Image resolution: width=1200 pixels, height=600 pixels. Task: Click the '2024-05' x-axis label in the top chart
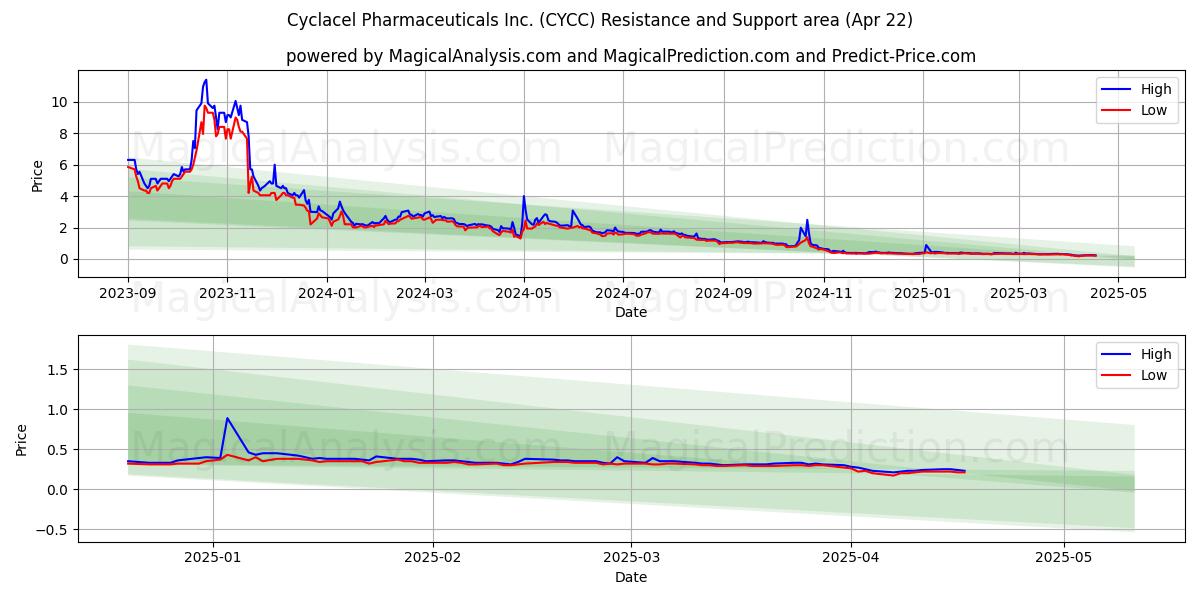(x=523, y=294)
